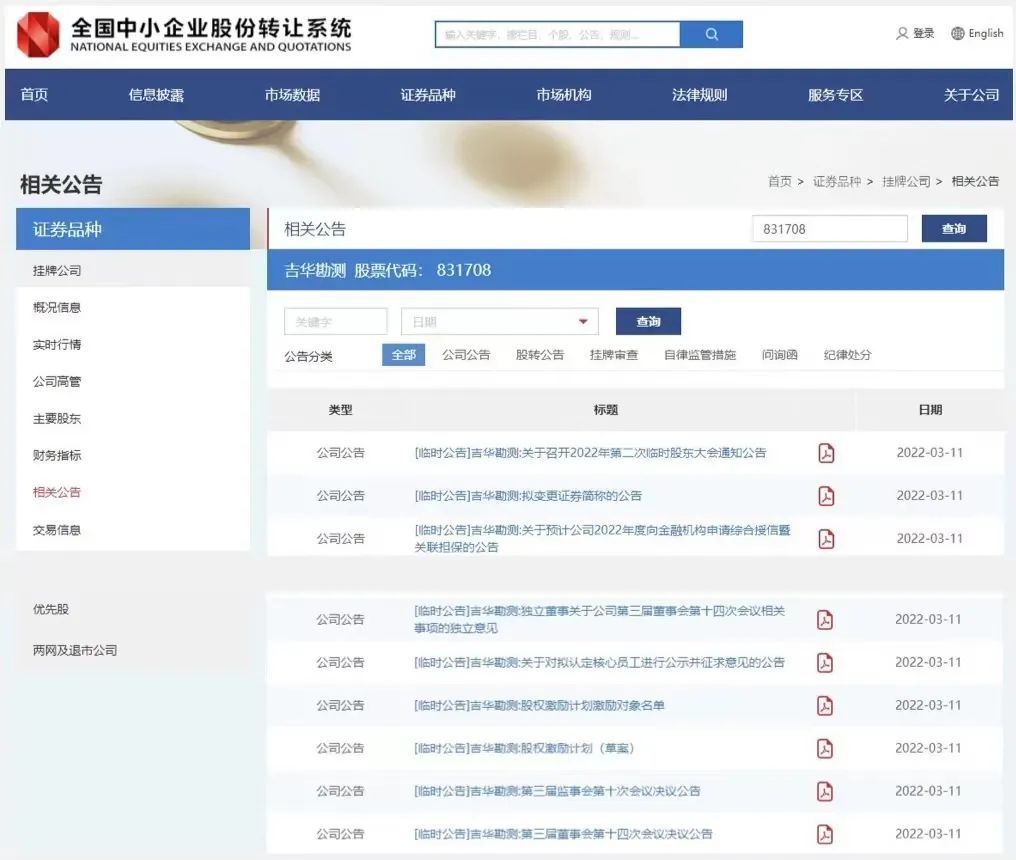Open PDF for 第三届监事会第十次会议决议公告
Viewport: 1016px width, 860px height.
825,791
